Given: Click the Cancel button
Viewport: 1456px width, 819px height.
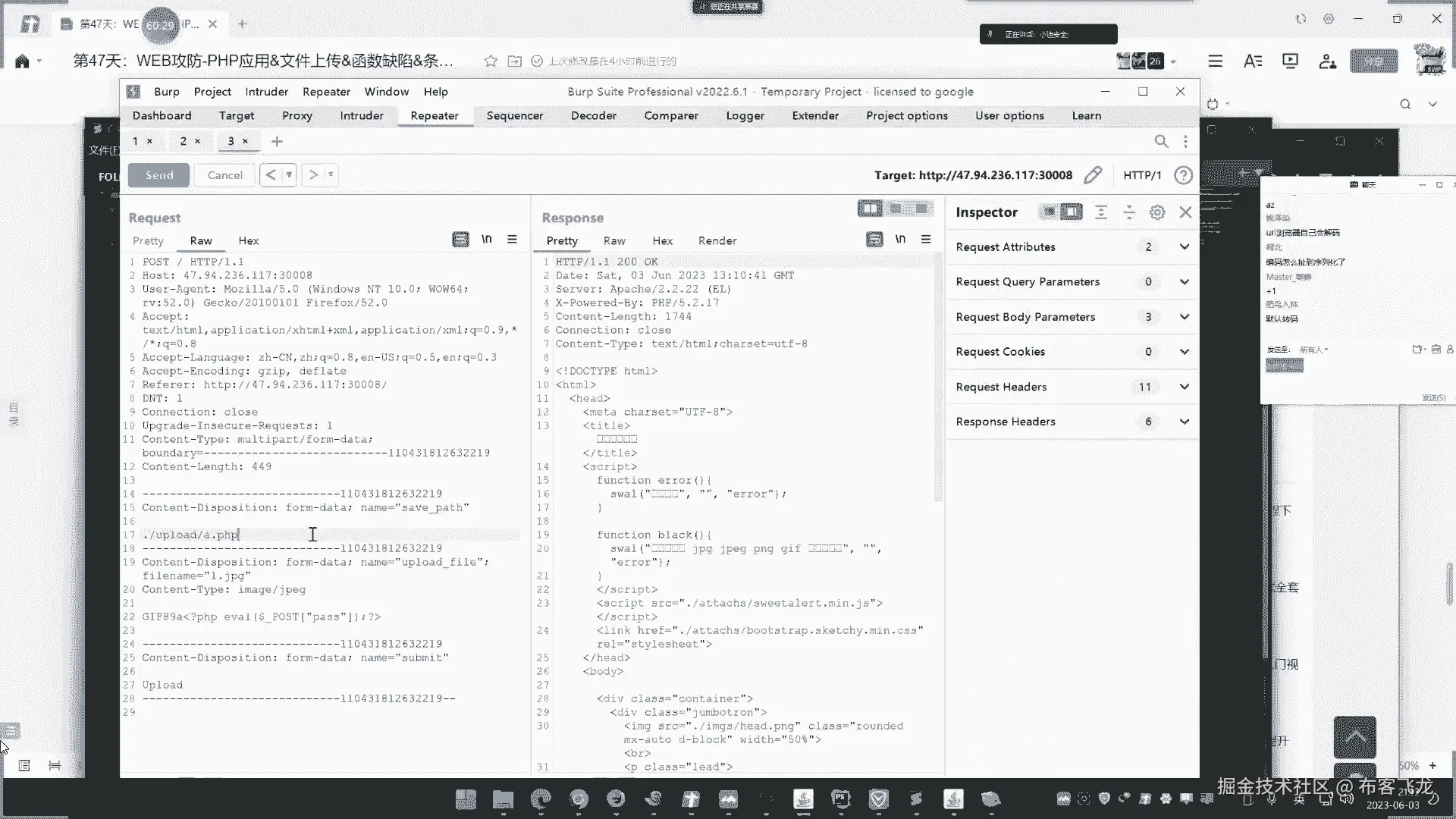Looking at the screenshot, I should (x=224, y=175).
